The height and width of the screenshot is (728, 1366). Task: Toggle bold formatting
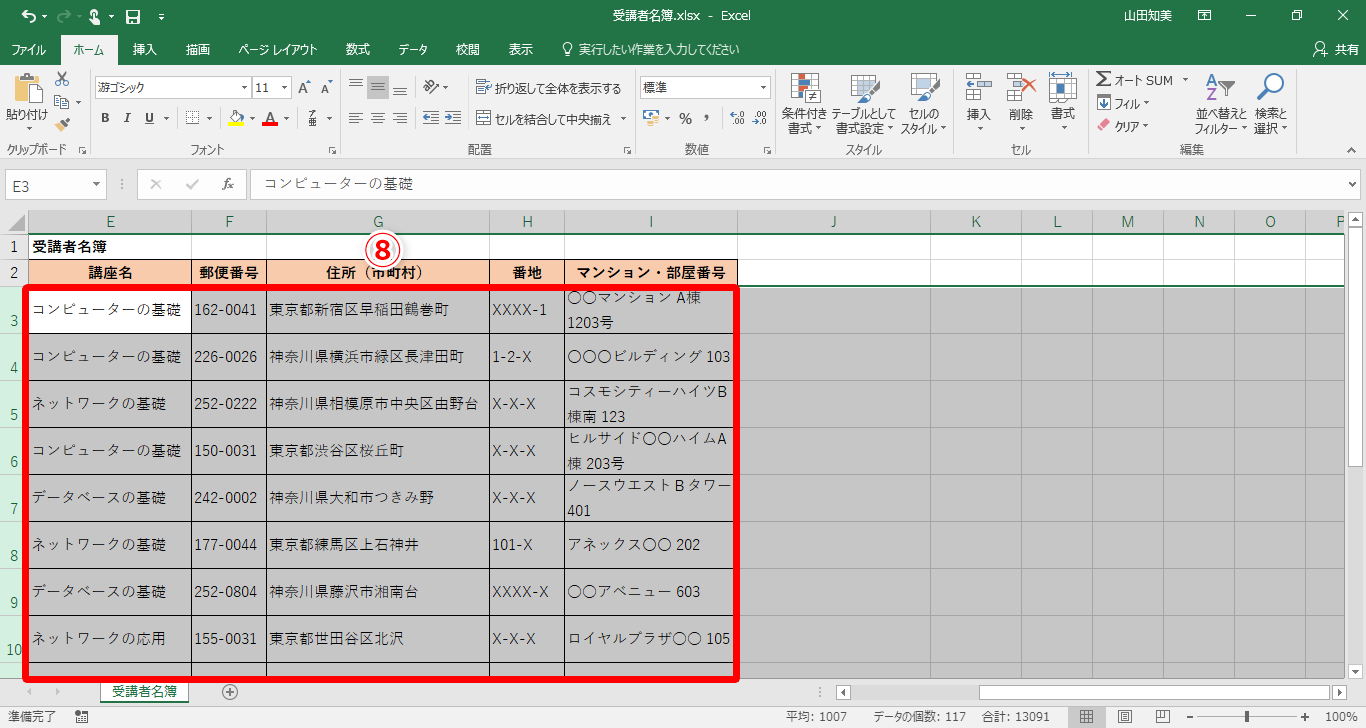click(105, 118)
